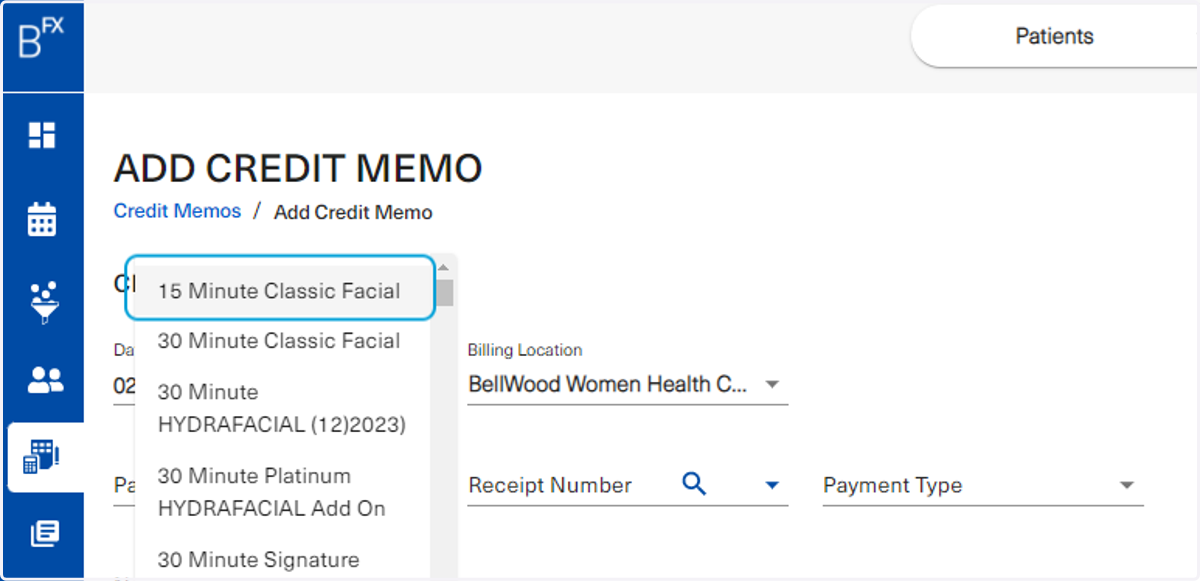Go to Credit Memos breadcrumb link
Image resolution: width=1200 pixels, height=581 pixels.
pyautogui.click(x=177, y=211)
